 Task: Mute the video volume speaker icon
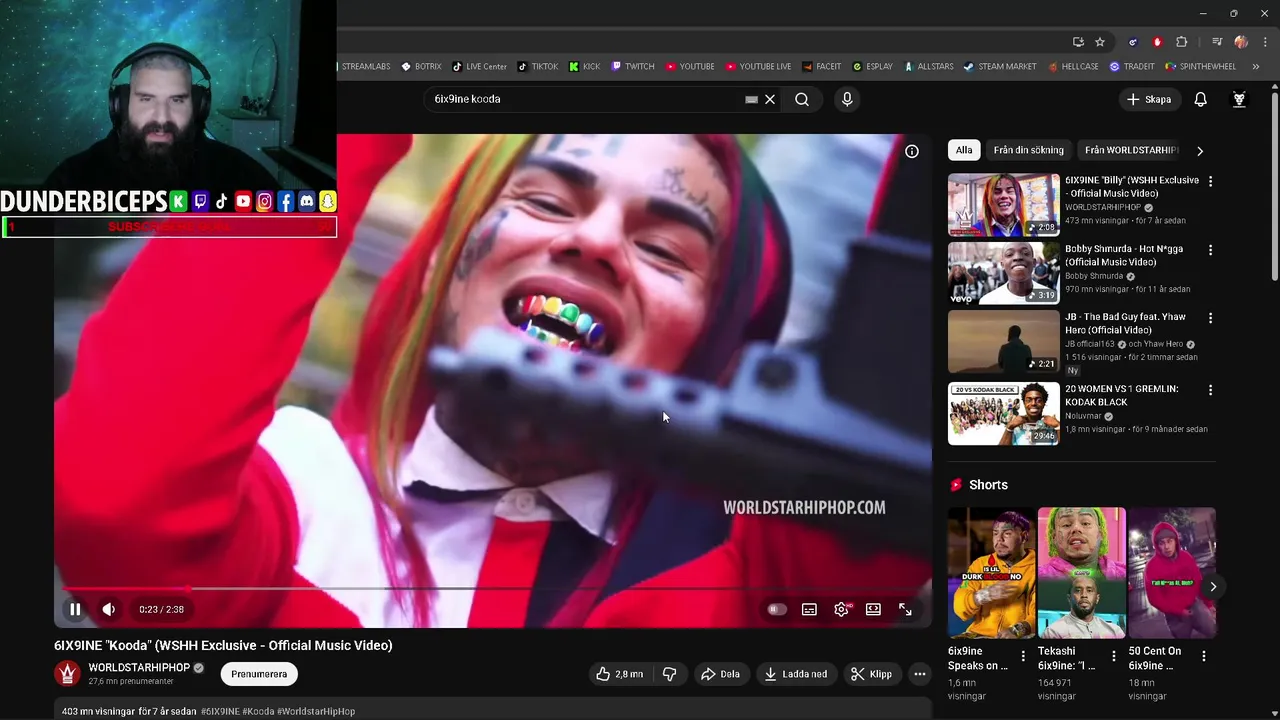click(x=109, y=609)
